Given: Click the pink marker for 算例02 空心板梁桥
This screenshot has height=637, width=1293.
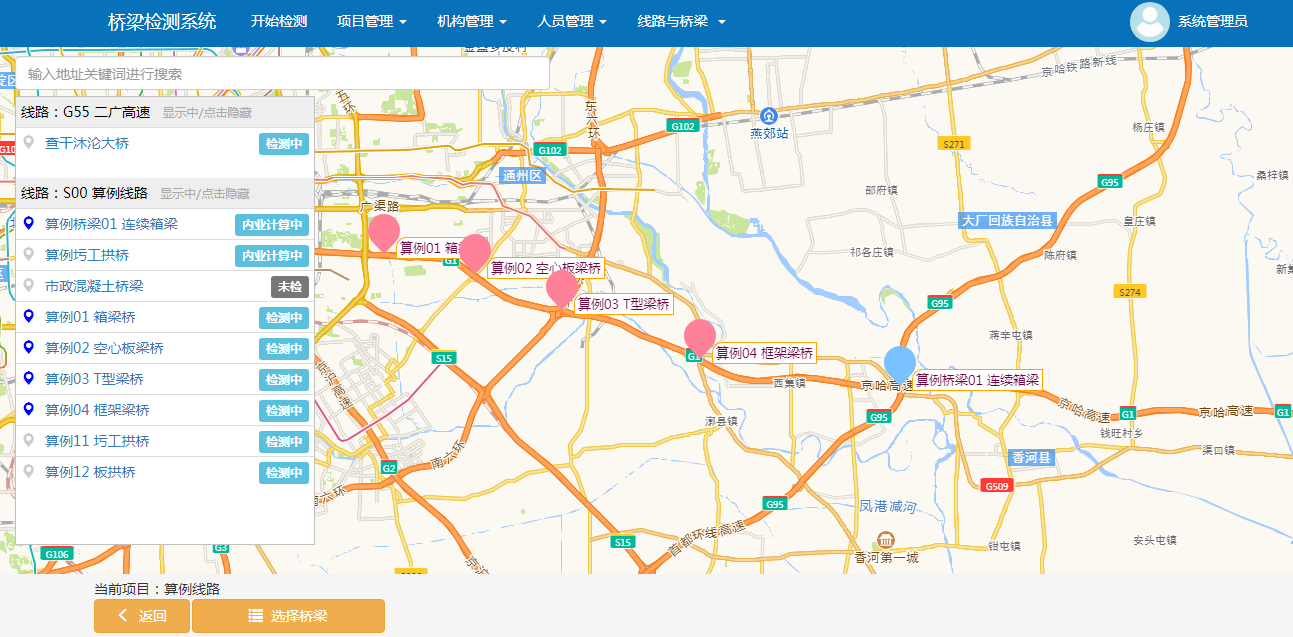Looking at the screenshot, I should coord(474,251).
